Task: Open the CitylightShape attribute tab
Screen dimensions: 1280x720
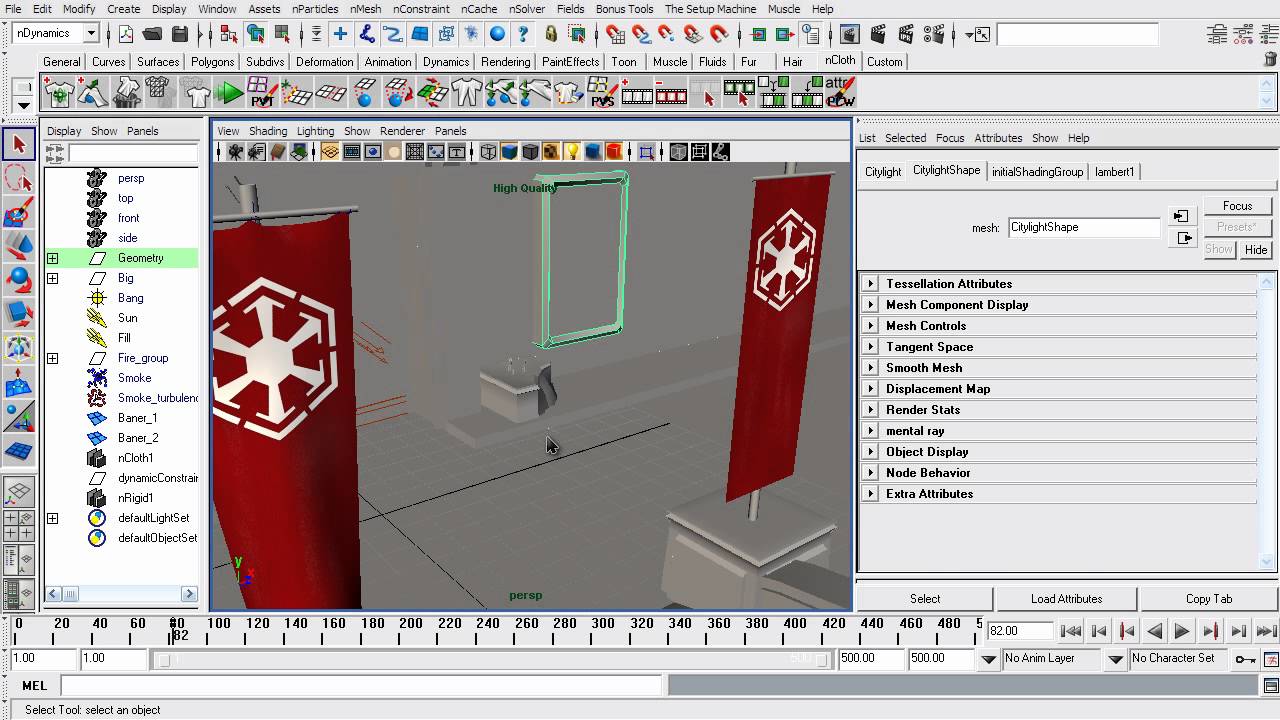Action: click(946, 171)
